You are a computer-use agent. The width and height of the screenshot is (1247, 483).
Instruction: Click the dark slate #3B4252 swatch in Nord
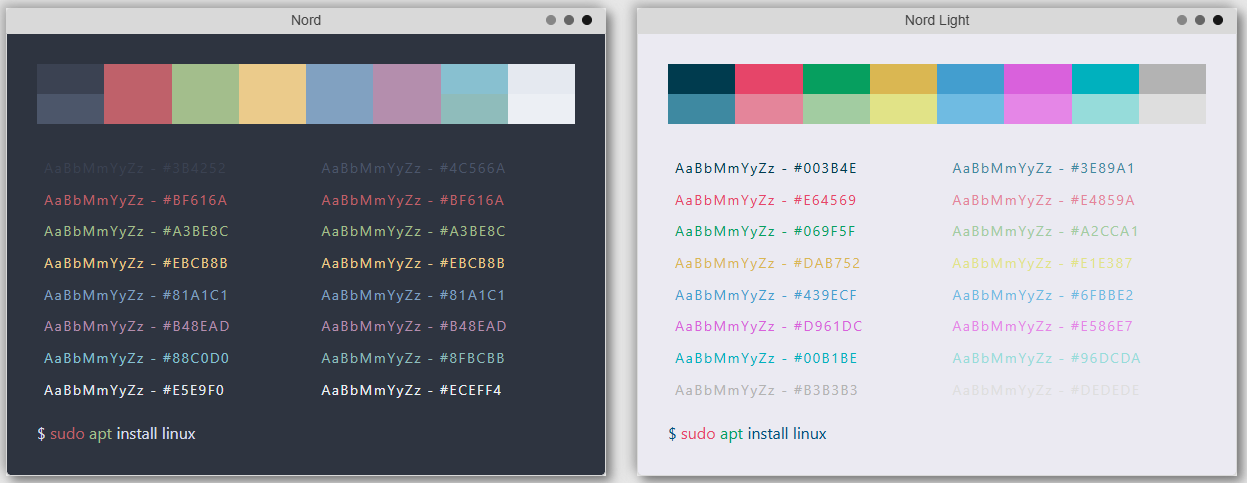click(70, 79)
